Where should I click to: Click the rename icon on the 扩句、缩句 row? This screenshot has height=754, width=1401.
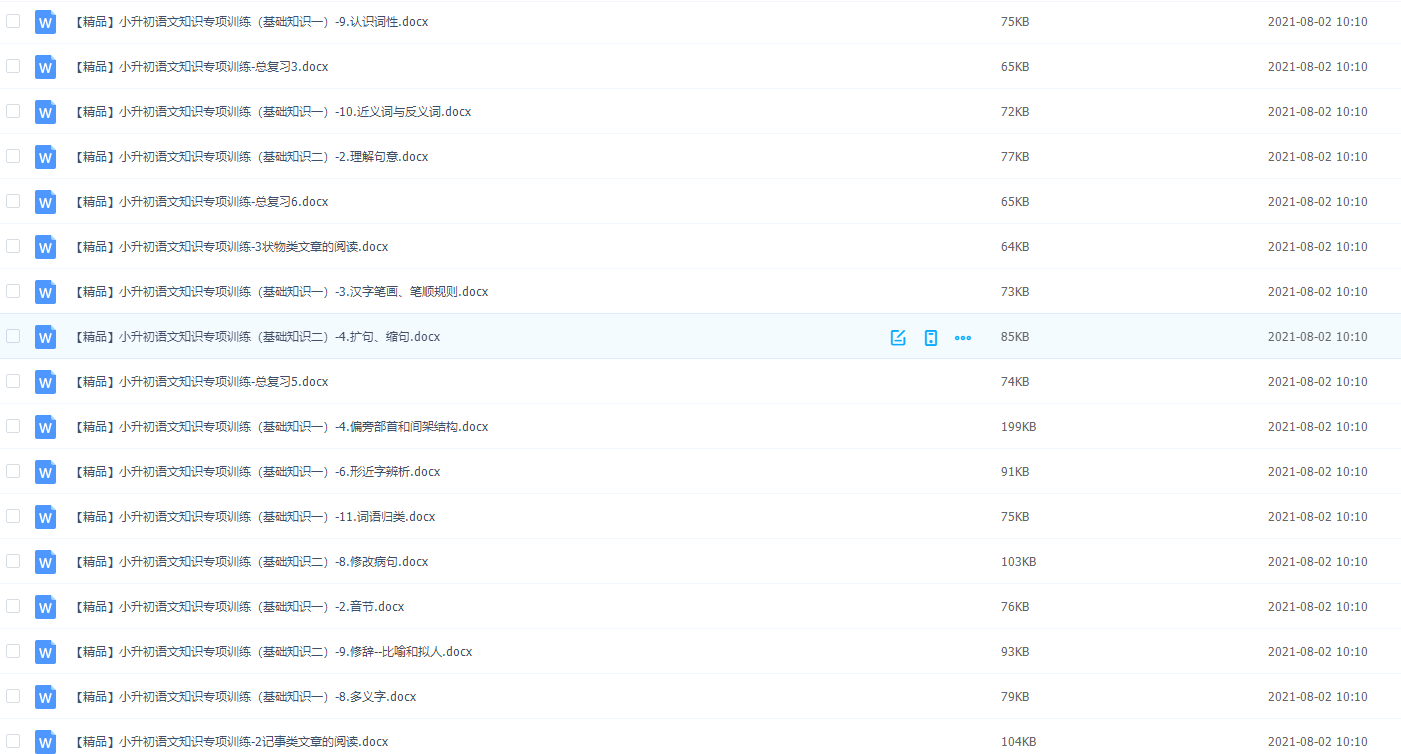[x=897, y=337]
